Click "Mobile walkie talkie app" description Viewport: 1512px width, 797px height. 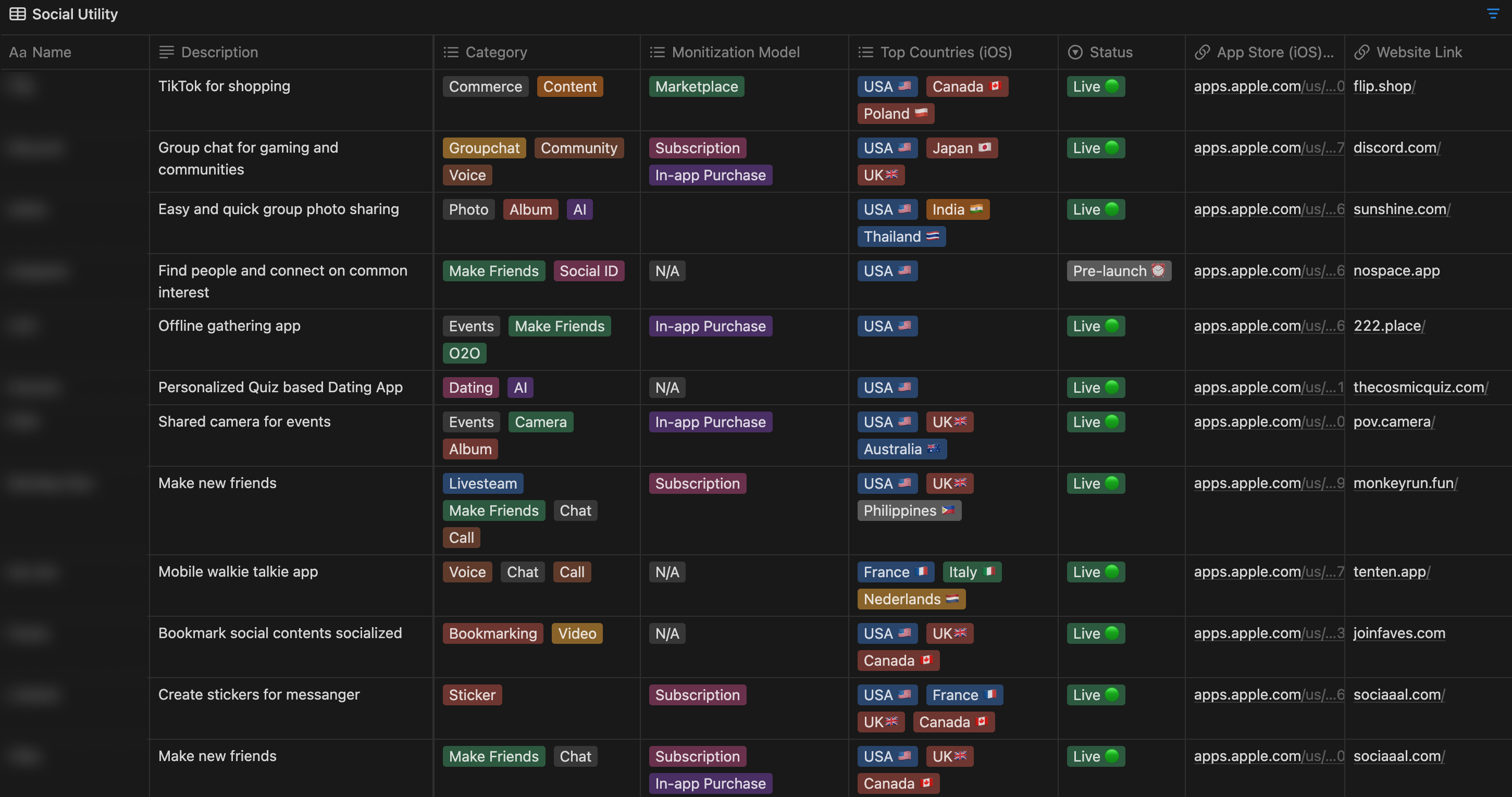(238, 571)
